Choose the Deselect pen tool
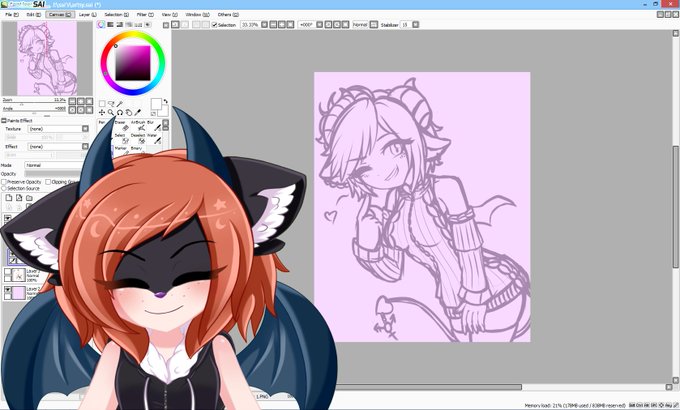The width and height of the screenshot is (680, 410). click(x=138, y=139)
